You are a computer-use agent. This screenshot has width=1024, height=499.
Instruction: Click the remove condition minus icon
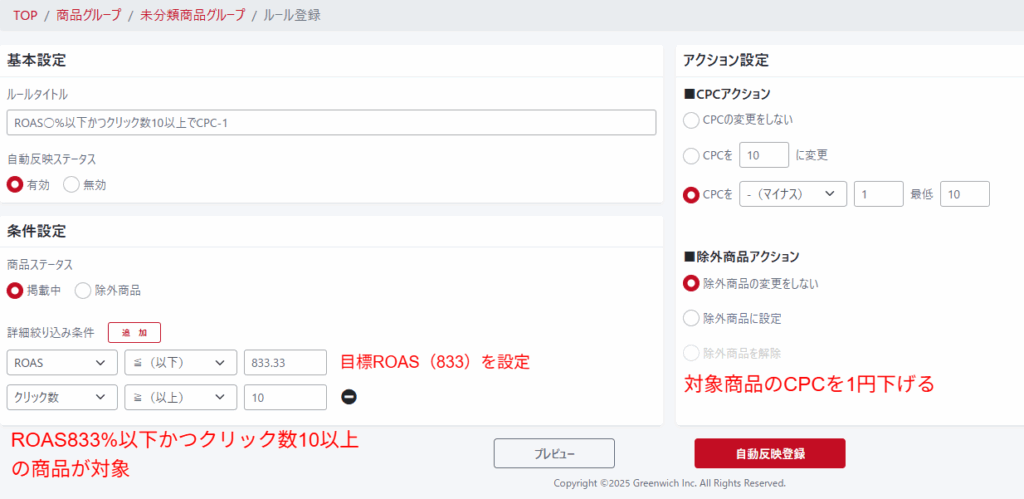349,397
